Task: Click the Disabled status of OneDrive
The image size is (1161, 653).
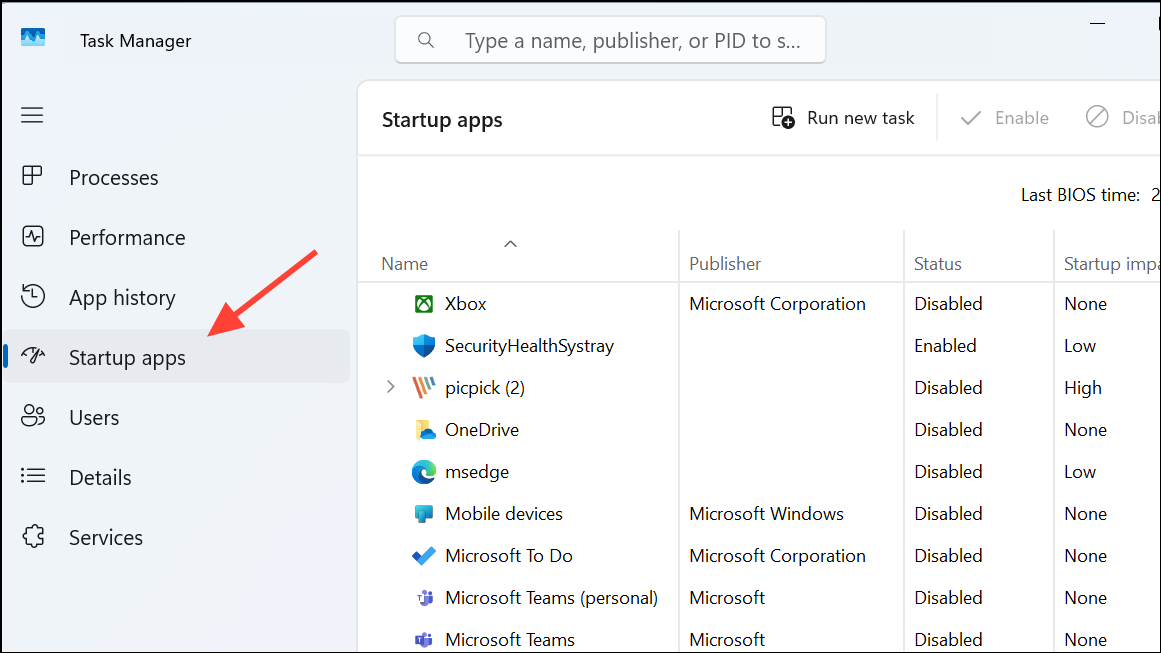Action: 948,429
